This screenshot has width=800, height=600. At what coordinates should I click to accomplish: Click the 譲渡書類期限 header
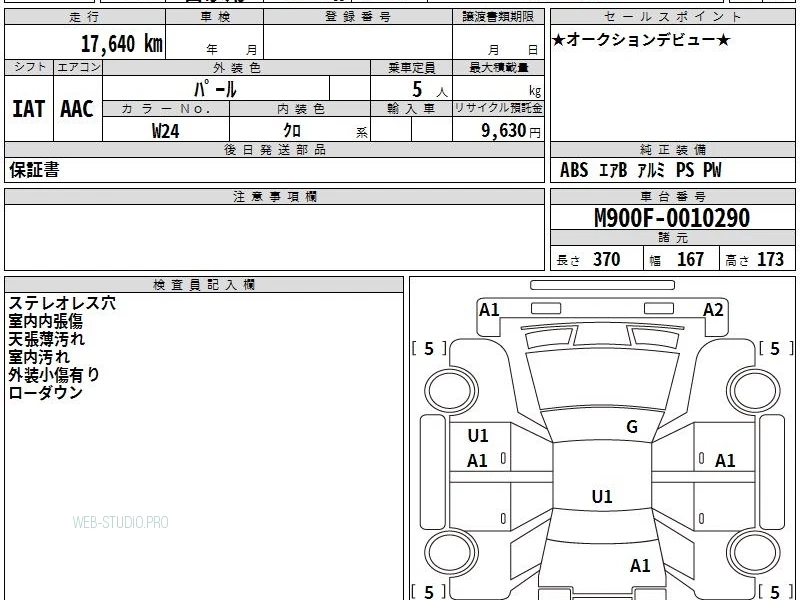click(x=498, y=17)
